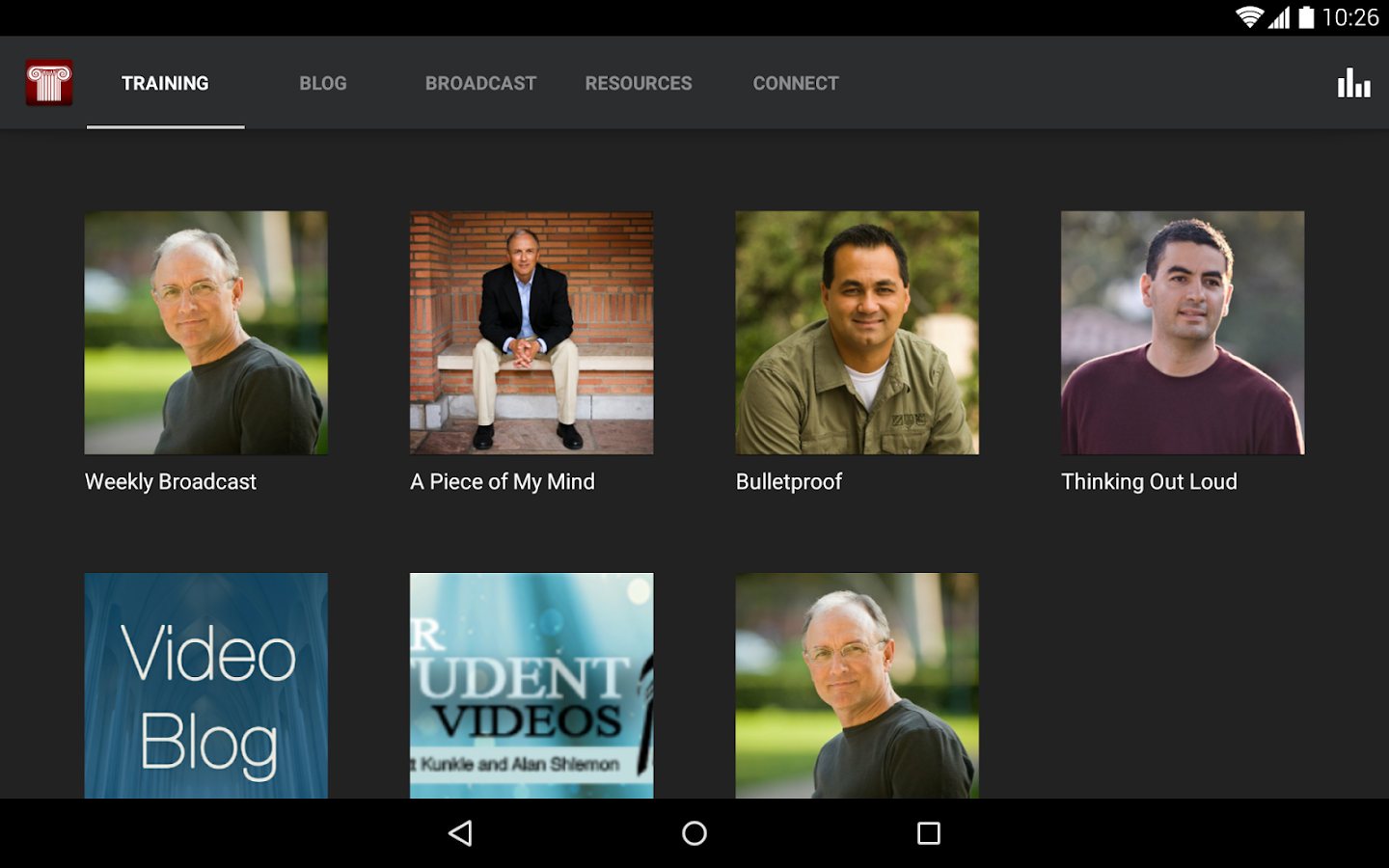The height and width of the screenshot is (868, 1389).
Task: Tap the Back navigation icon
Action: [461, 832]
